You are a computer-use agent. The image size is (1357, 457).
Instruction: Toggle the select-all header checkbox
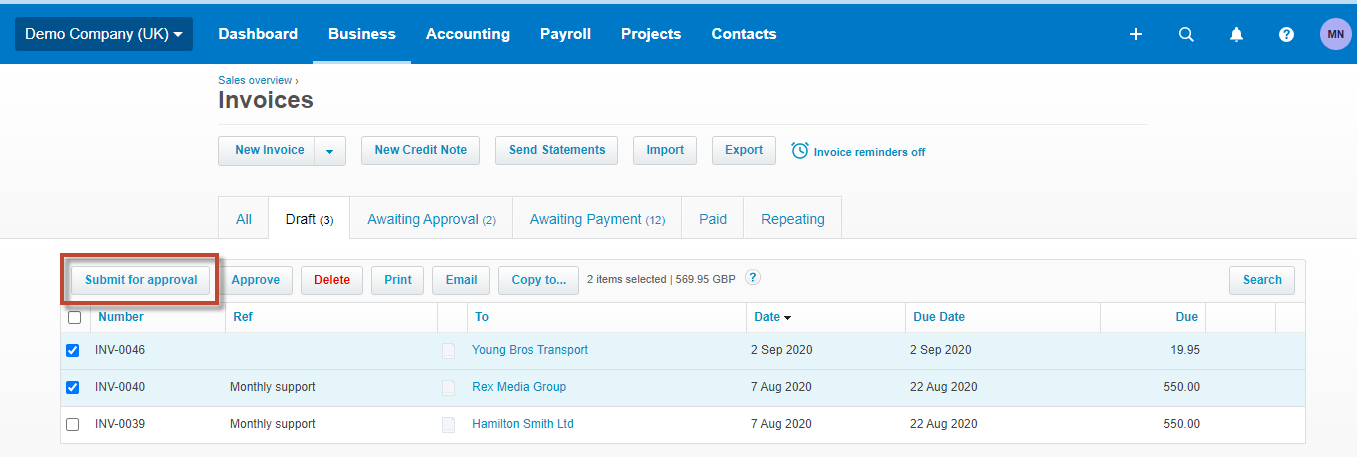pyautogui.click(x=74, y=318)
